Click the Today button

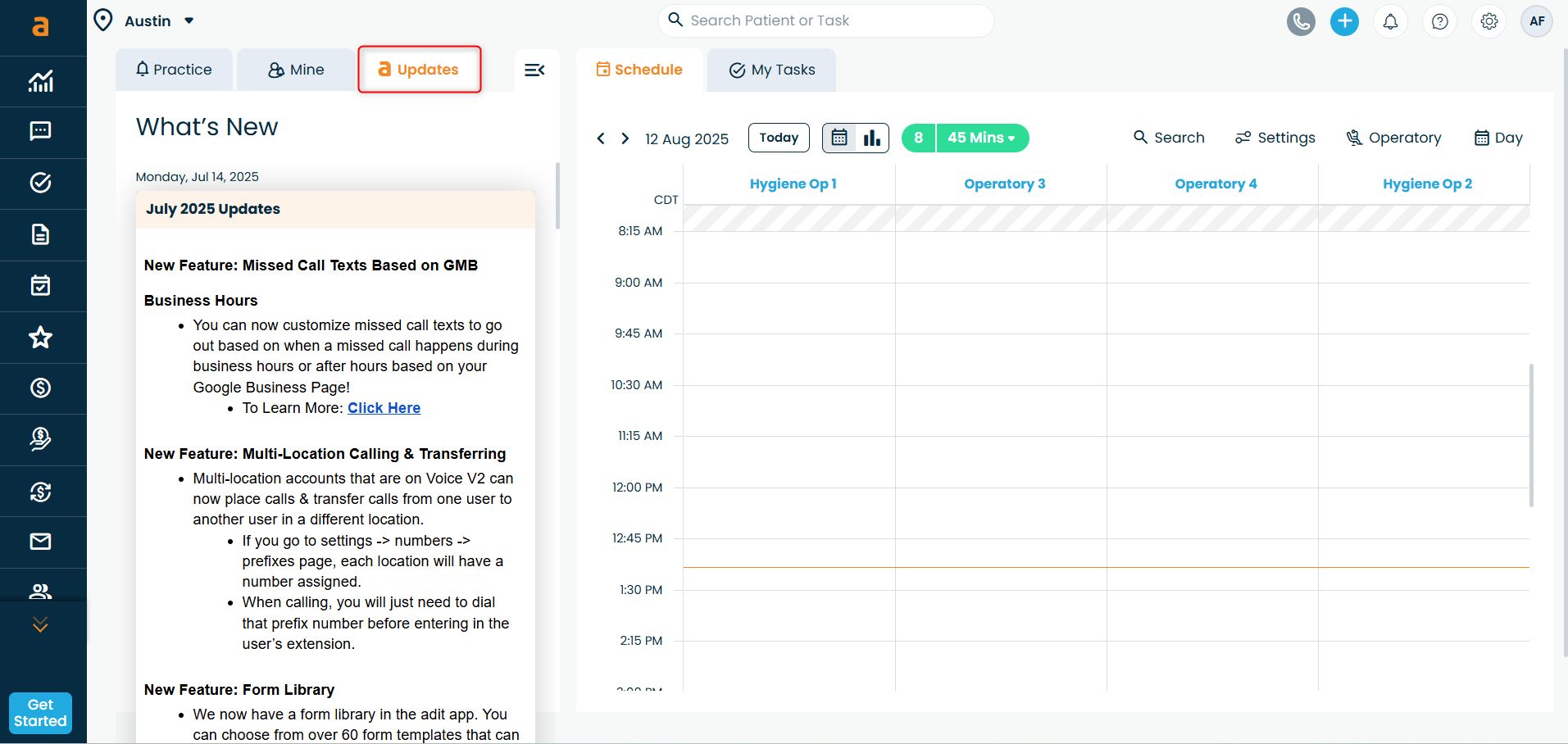[x=778, y=138]
